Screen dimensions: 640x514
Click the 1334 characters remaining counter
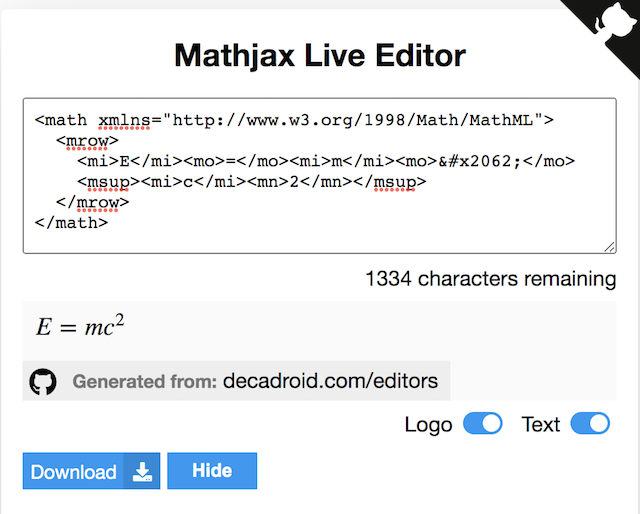[x=491, y=279]
